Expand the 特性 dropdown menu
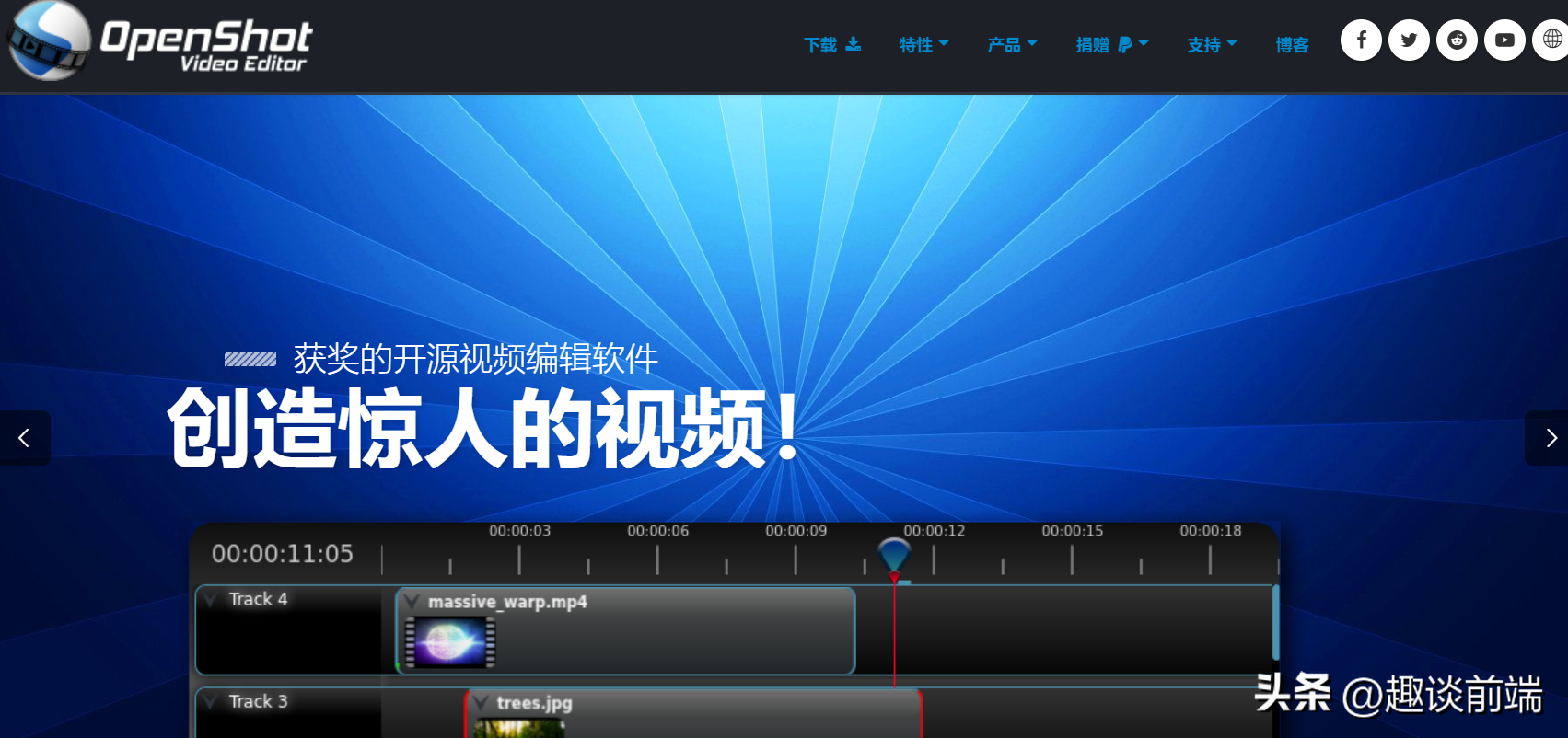Image resolution: width=1568 pixels, height=738 pixels. tap(923, 44)
